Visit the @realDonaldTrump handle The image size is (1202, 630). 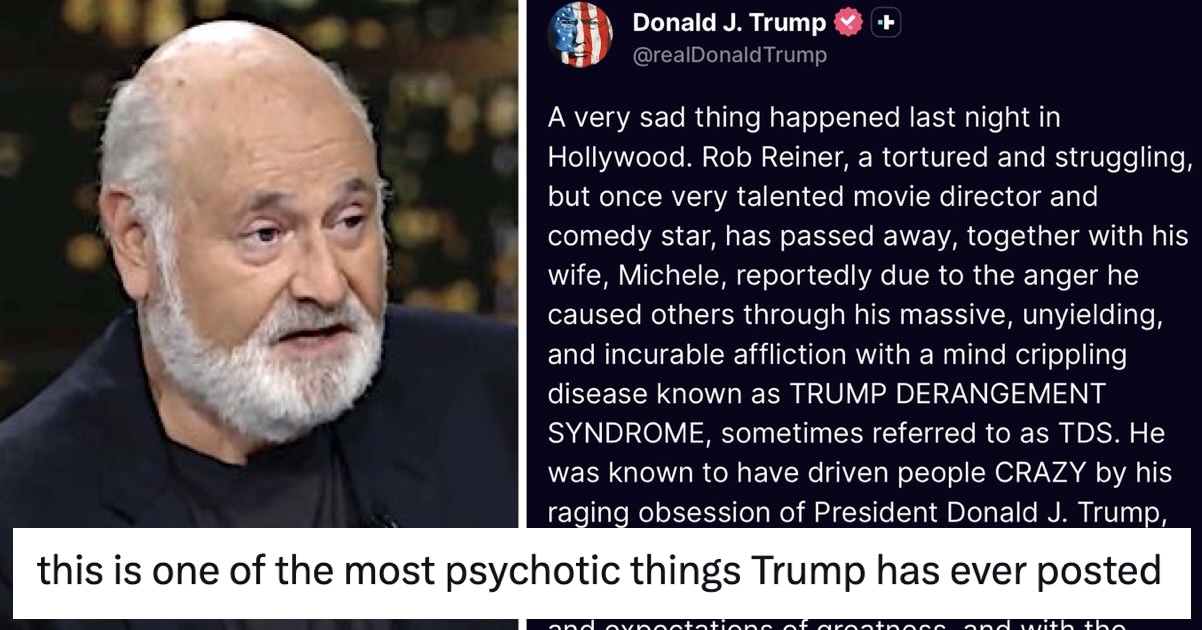pos(730,55)
